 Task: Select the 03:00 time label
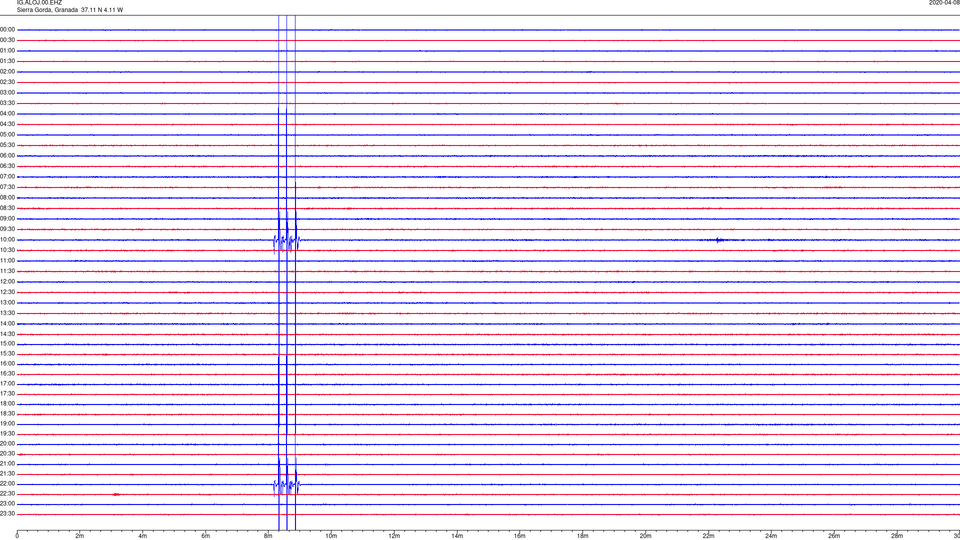(x=7, y=92)
